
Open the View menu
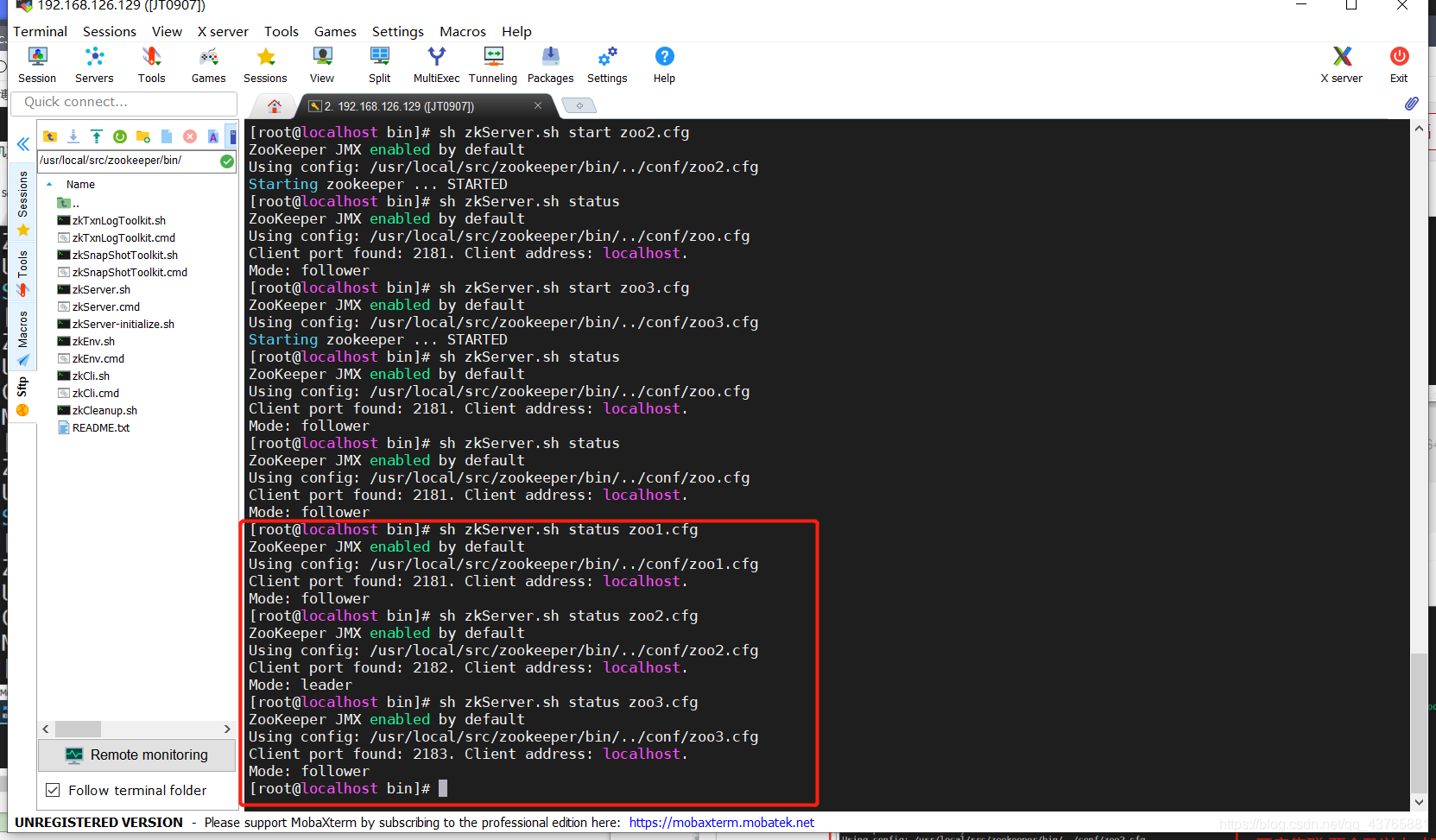point(167,31)
